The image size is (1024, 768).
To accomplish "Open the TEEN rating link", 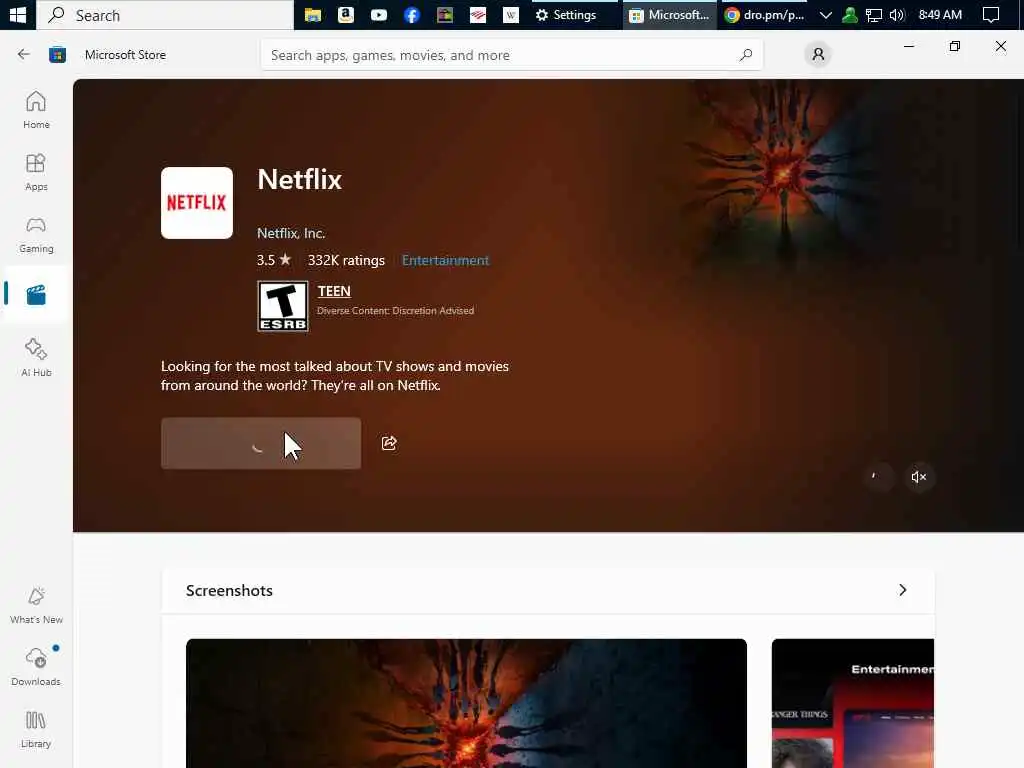I will (334, 291).
